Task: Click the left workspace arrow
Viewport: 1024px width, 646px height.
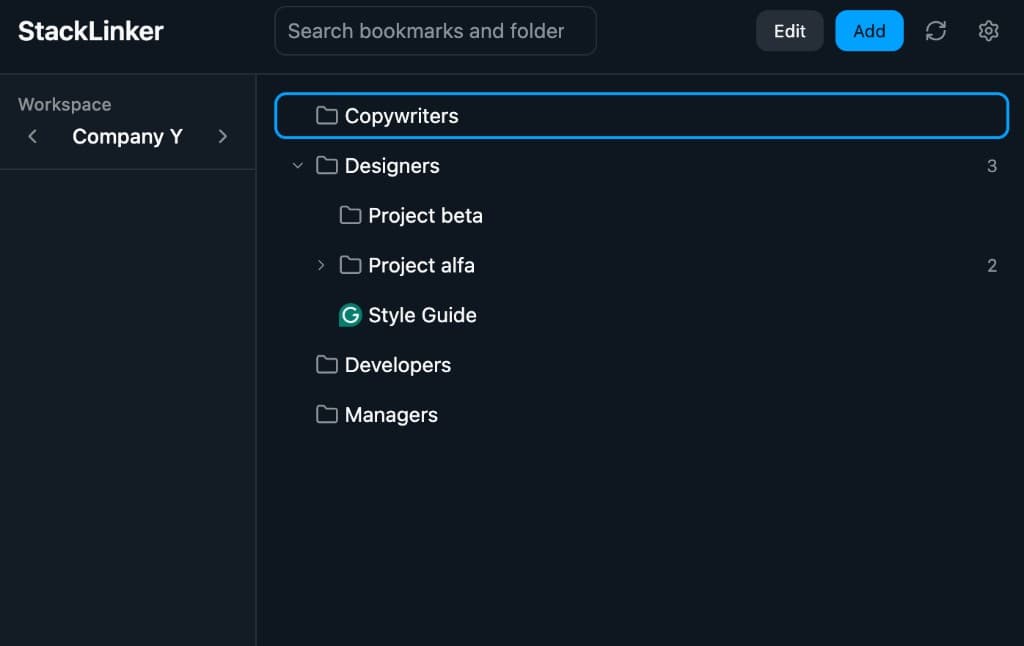Action: 33,136
